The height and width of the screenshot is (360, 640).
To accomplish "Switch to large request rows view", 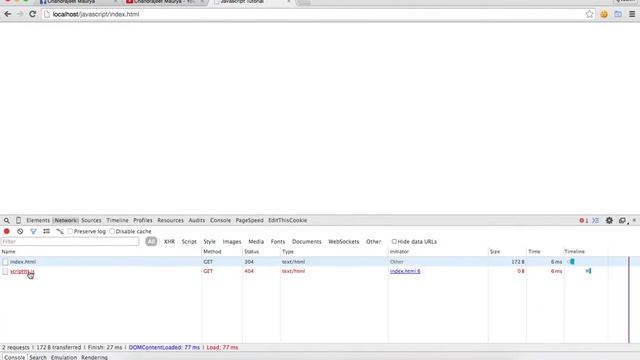I will click(47, 231).
